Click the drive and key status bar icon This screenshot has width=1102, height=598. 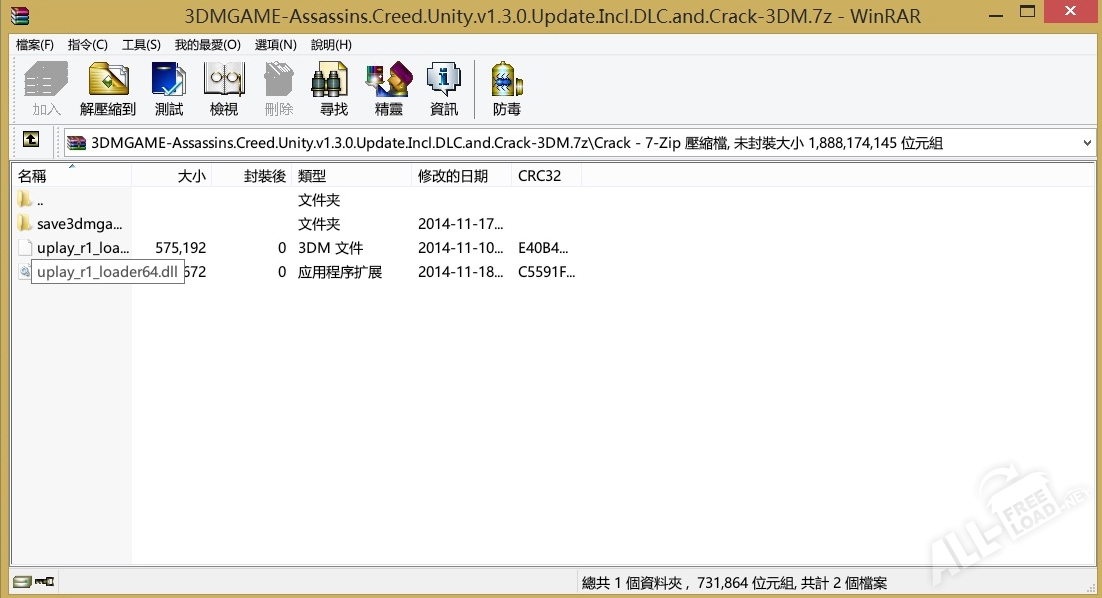tap(34, 581)
